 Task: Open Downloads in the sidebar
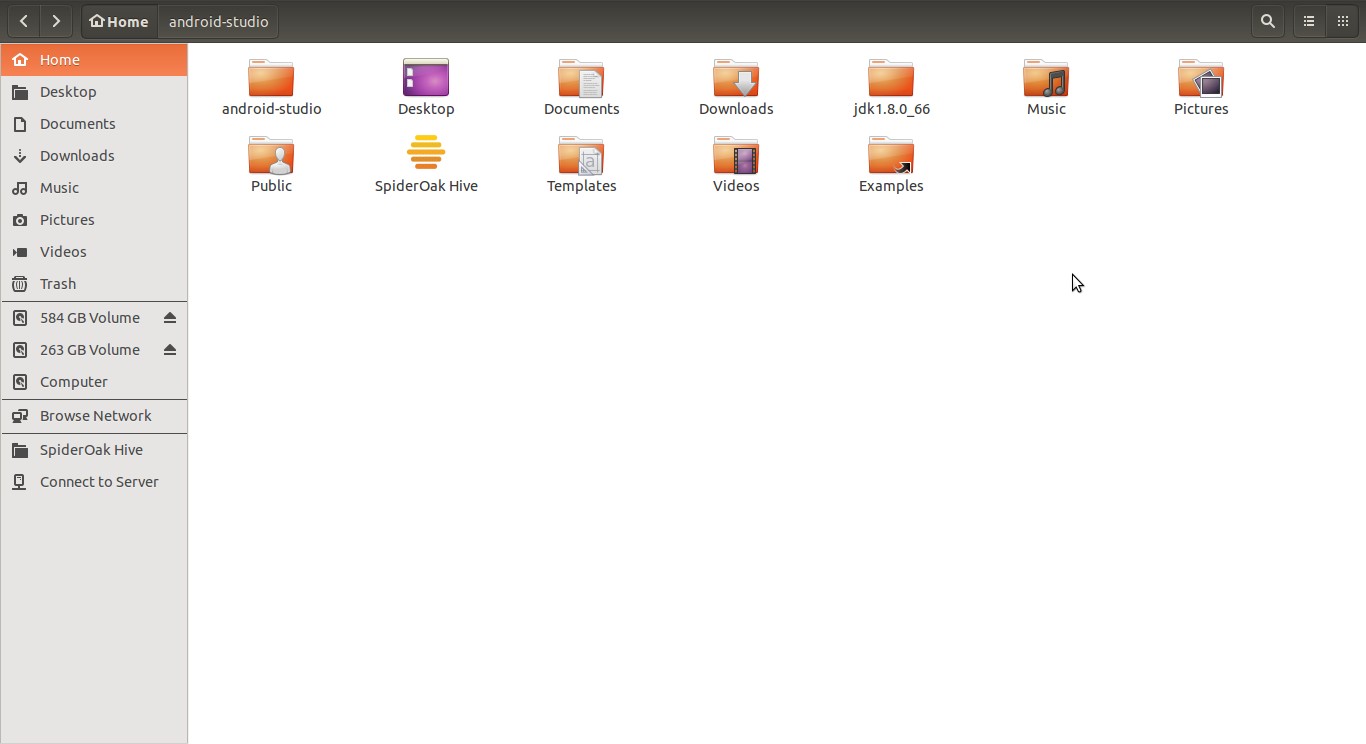pos(94,156)
